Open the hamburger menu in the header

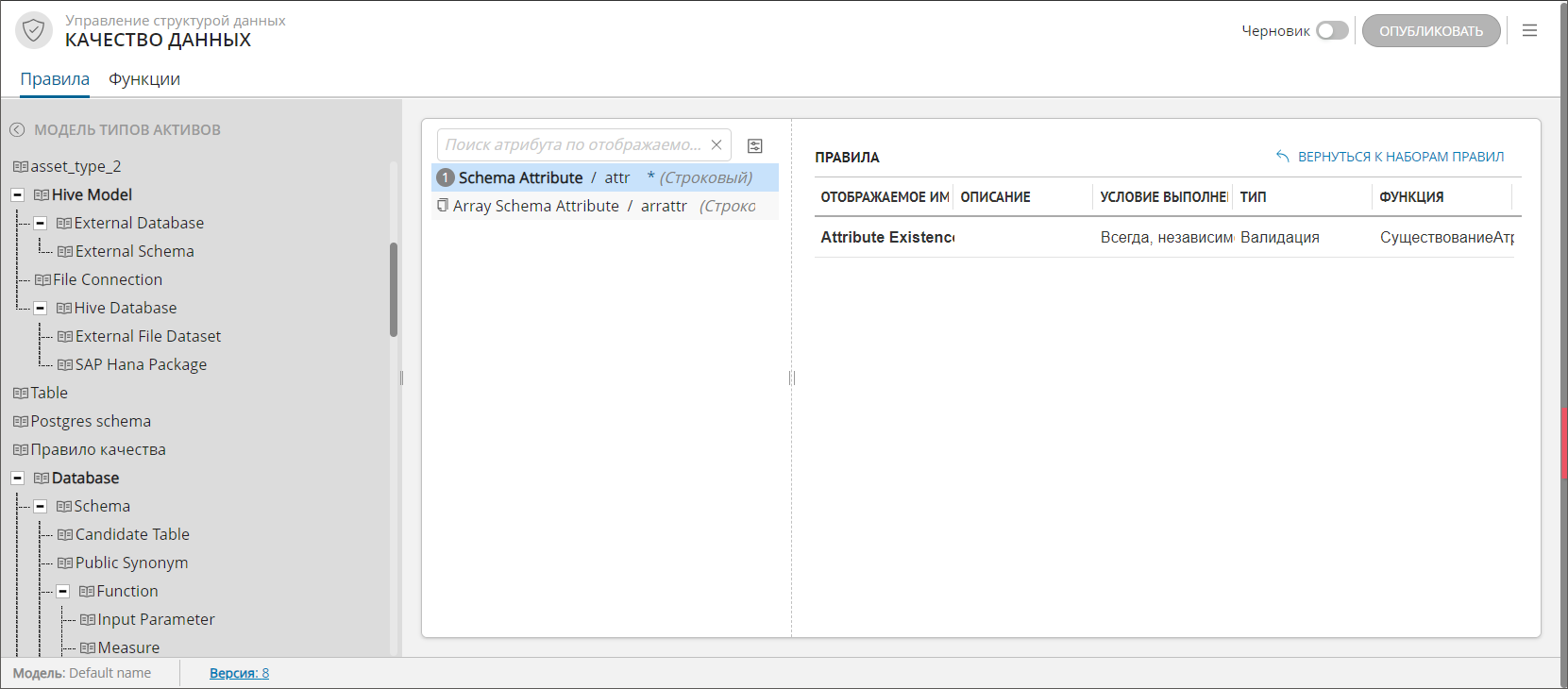pos(1529,31)
